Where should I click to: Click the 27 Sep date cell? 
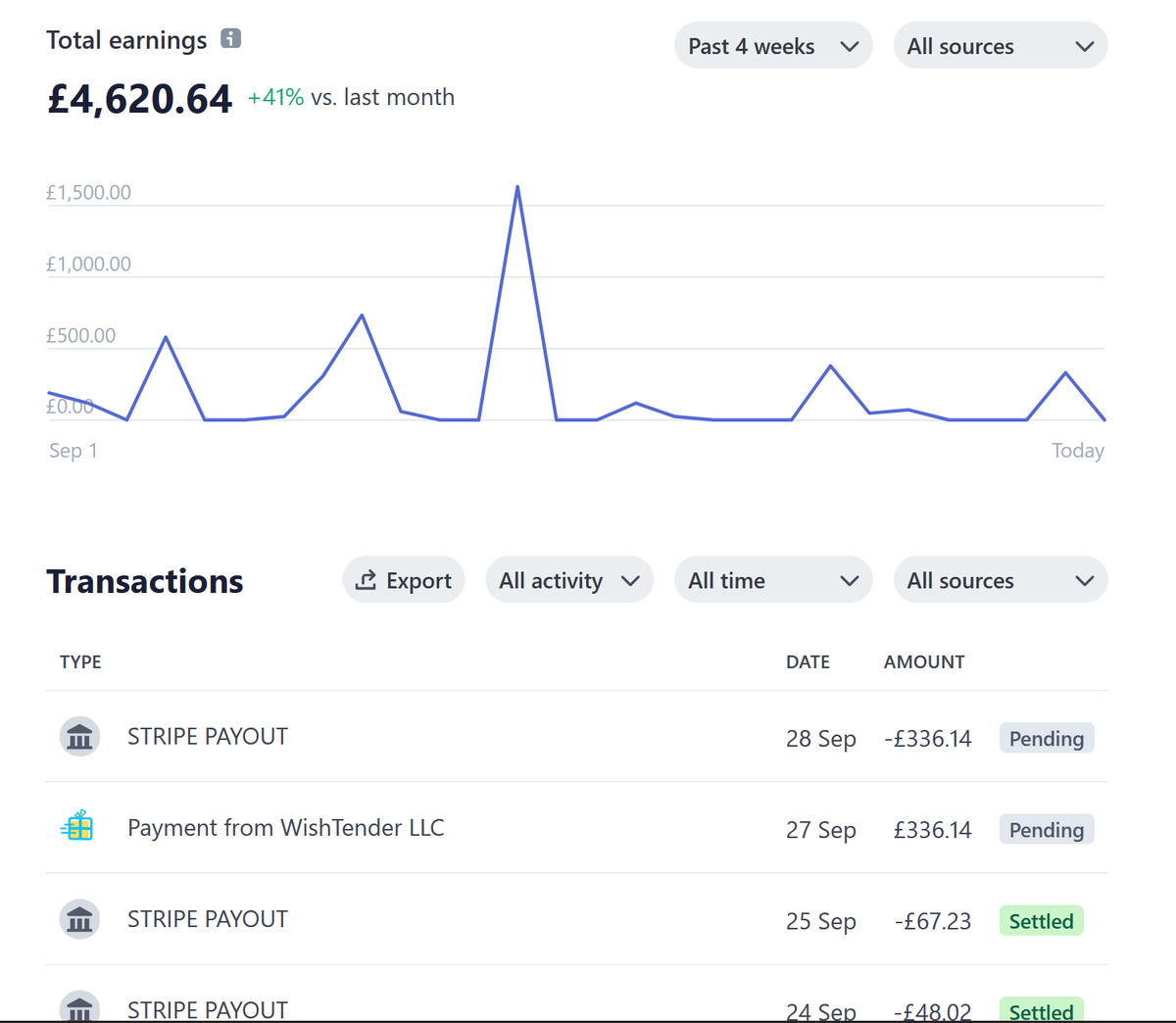pyautogui.click(x=821, y=829)
